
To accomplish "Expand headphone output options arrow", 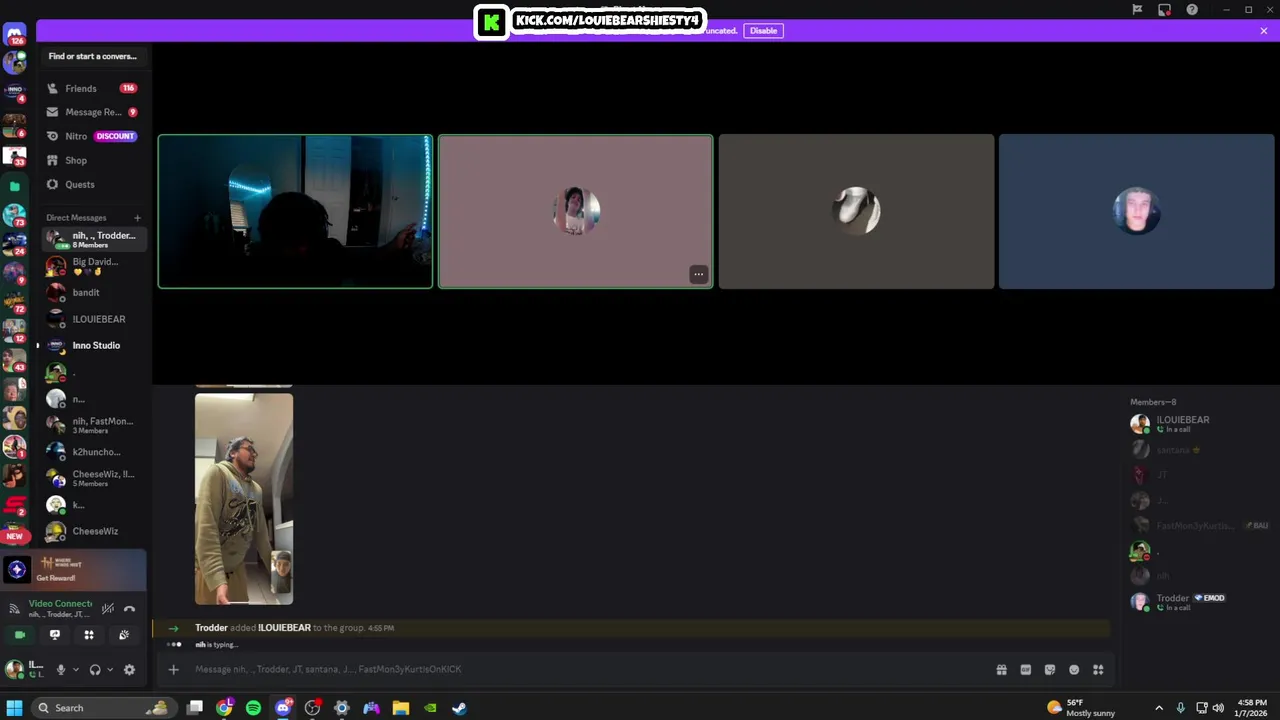I will click(x=110, y=670).
